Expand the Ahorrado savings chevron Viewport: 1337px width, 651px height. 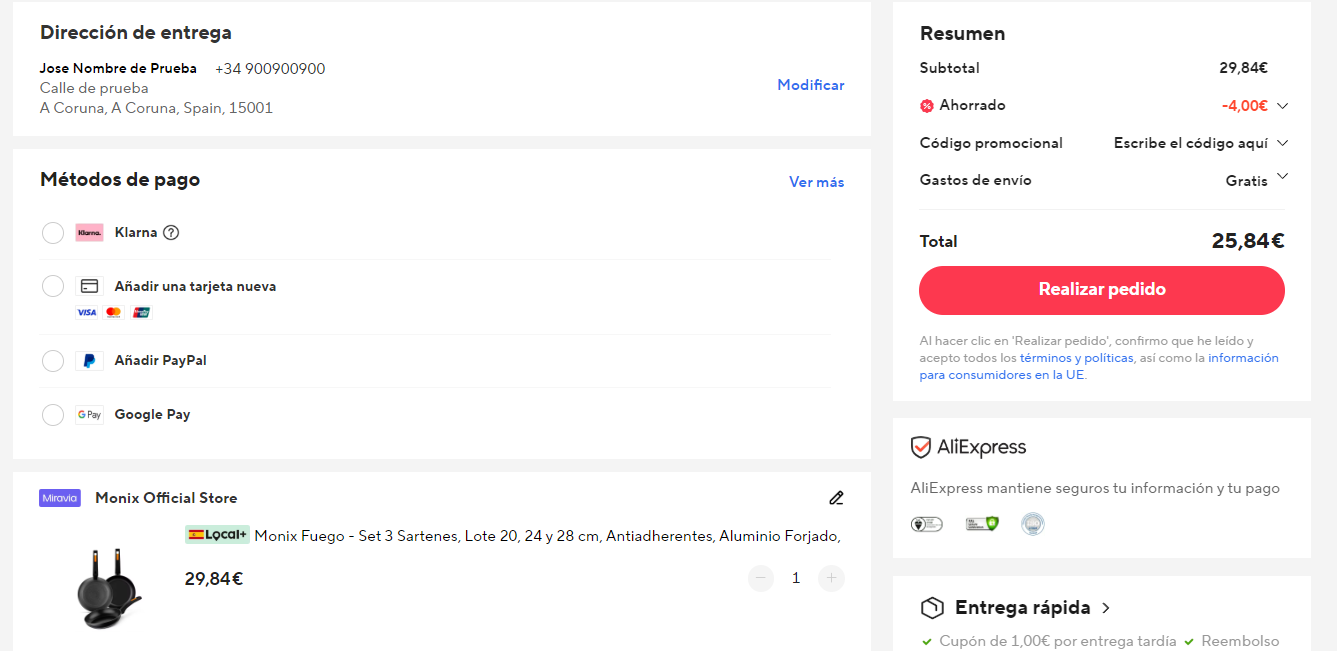click(1283, 106)
